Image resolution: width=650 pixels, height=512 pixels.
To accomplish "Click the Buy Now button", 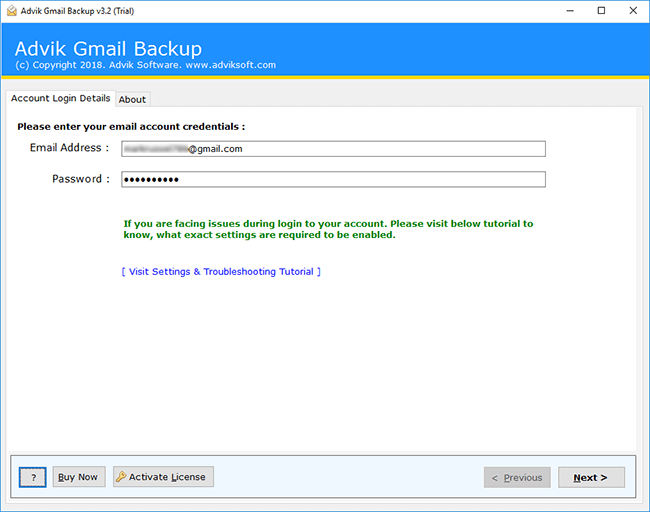I will (x=79, y=477).
